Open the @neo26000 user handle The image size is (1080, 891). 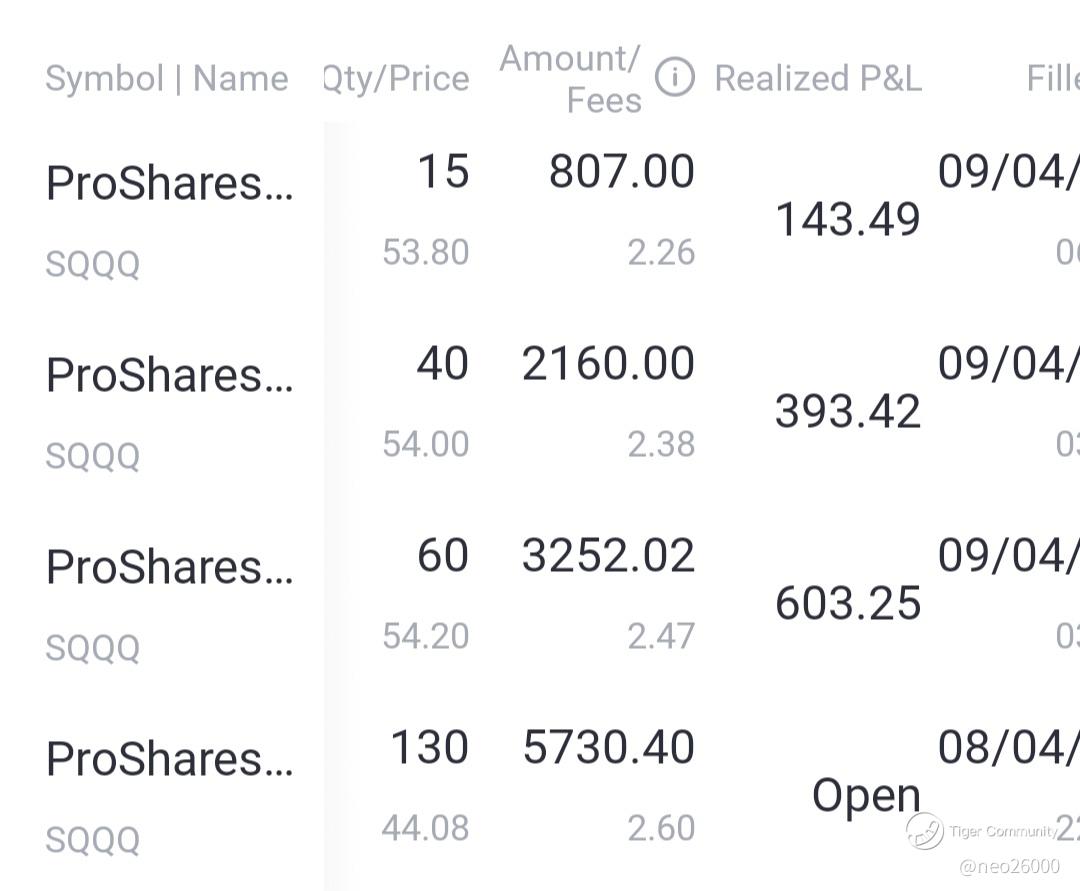click(1009, 866)
